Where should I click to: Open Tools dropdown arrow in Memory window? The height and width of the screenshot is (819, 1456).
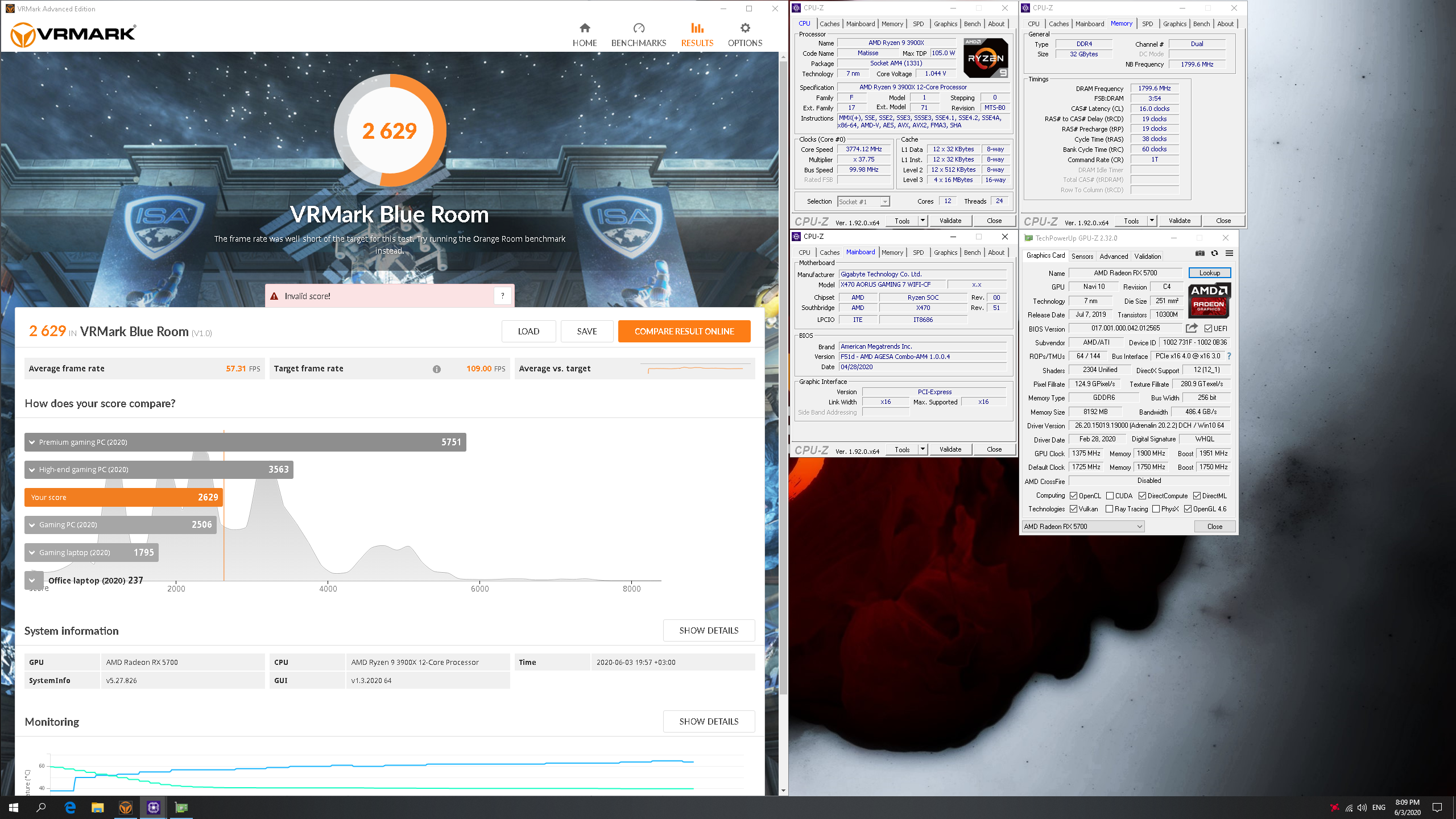pos(1152,221)
